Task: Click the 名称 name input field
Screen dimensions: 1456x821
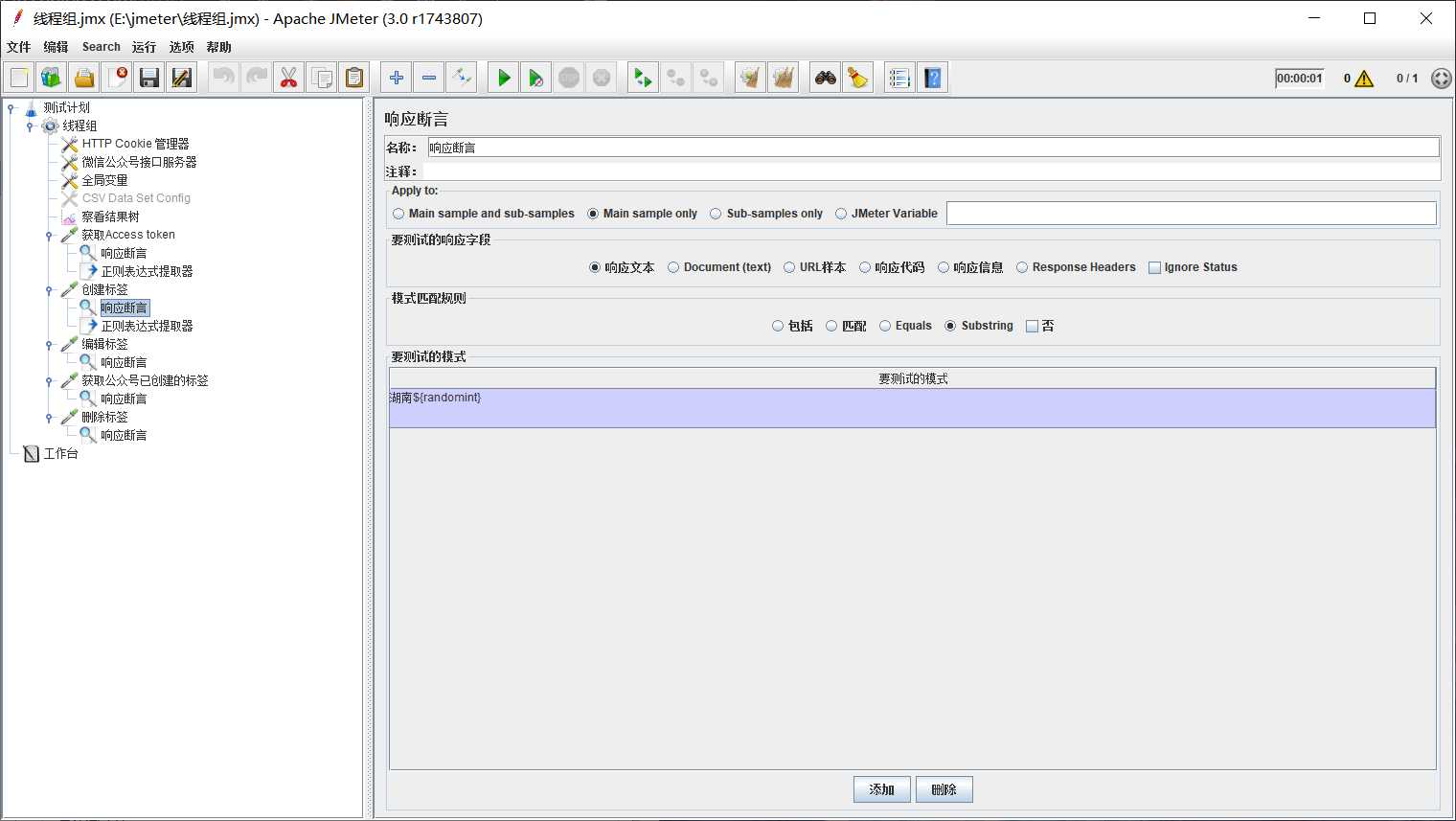Action: tap(932, 148)
